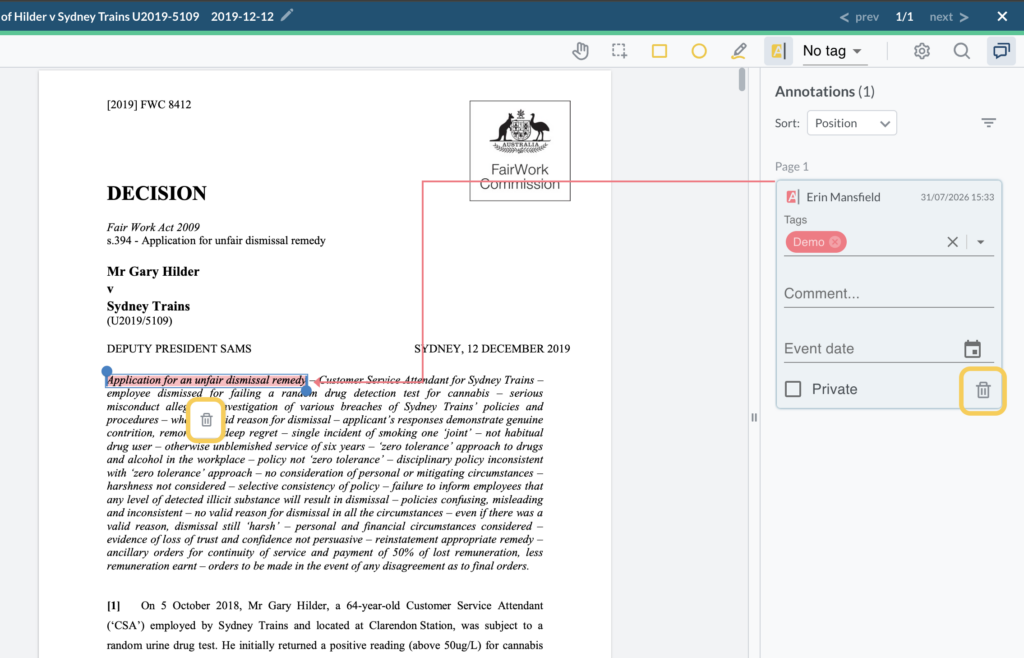Click the Annotations (1) heading

[x=825, y=91]
